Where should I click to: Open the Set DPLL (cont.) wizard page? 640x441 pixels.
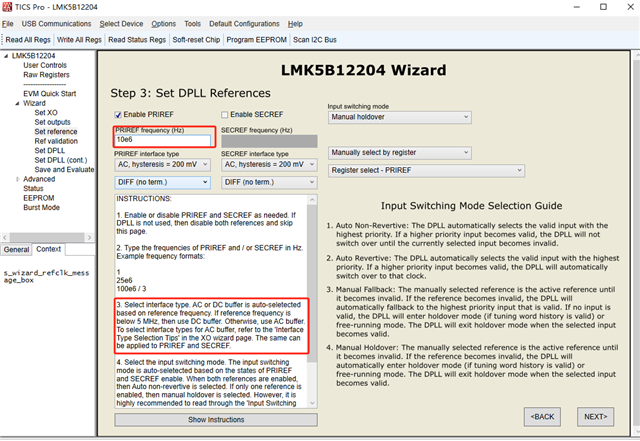[x=61, y=160]
